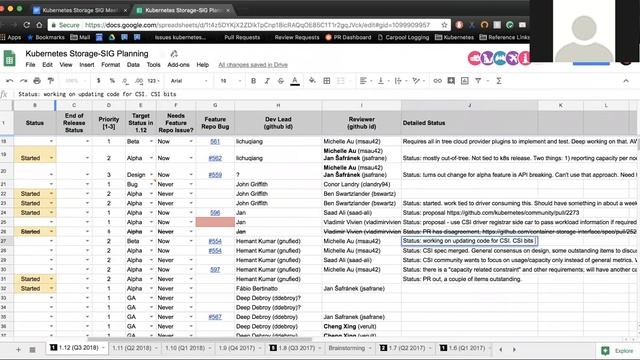
Task: Open the 1.12 (Q3 2018) sheet tab menu arrow
Action: tap(103, 348)
